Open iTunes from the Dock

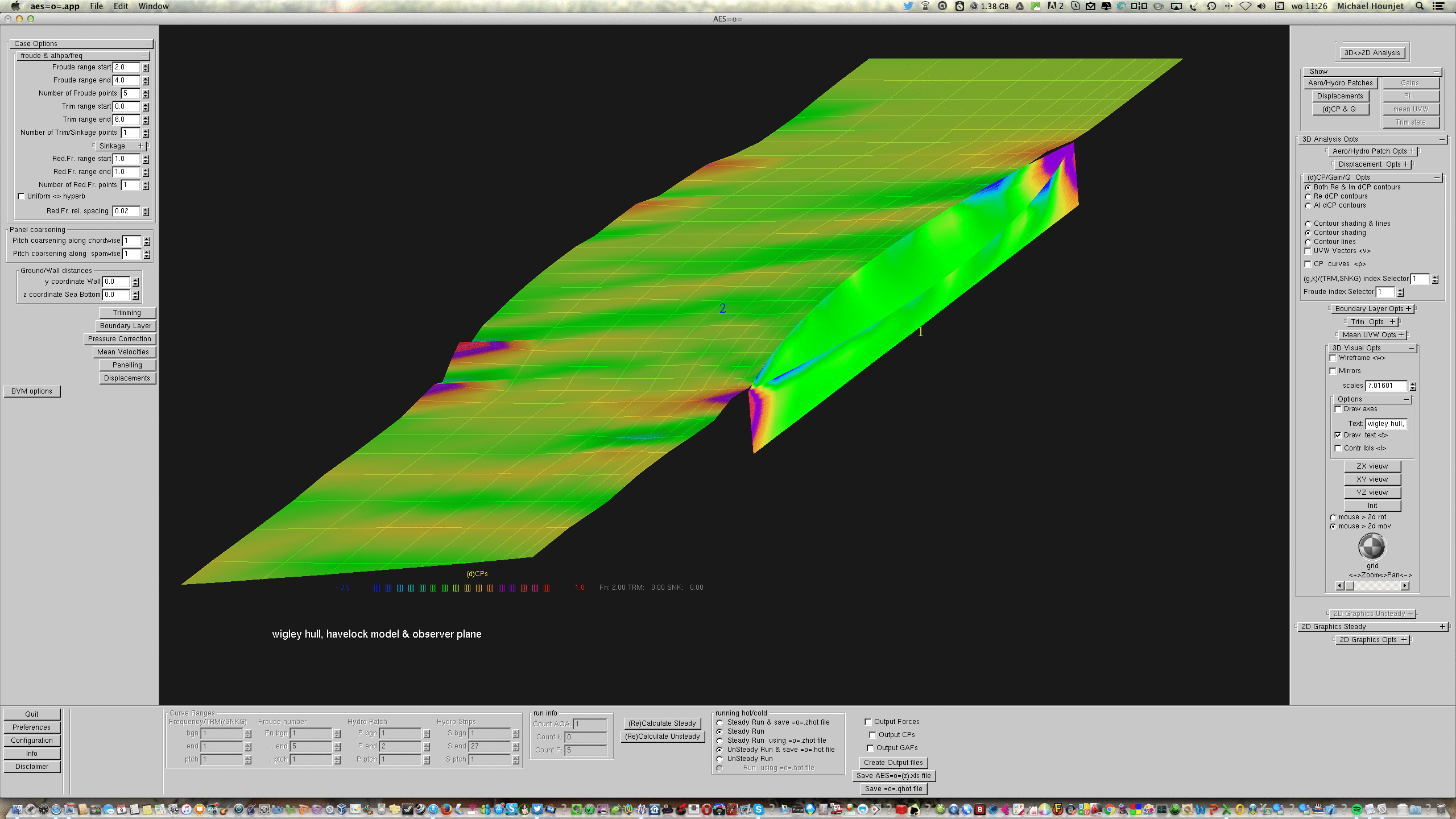coord(186,809)
